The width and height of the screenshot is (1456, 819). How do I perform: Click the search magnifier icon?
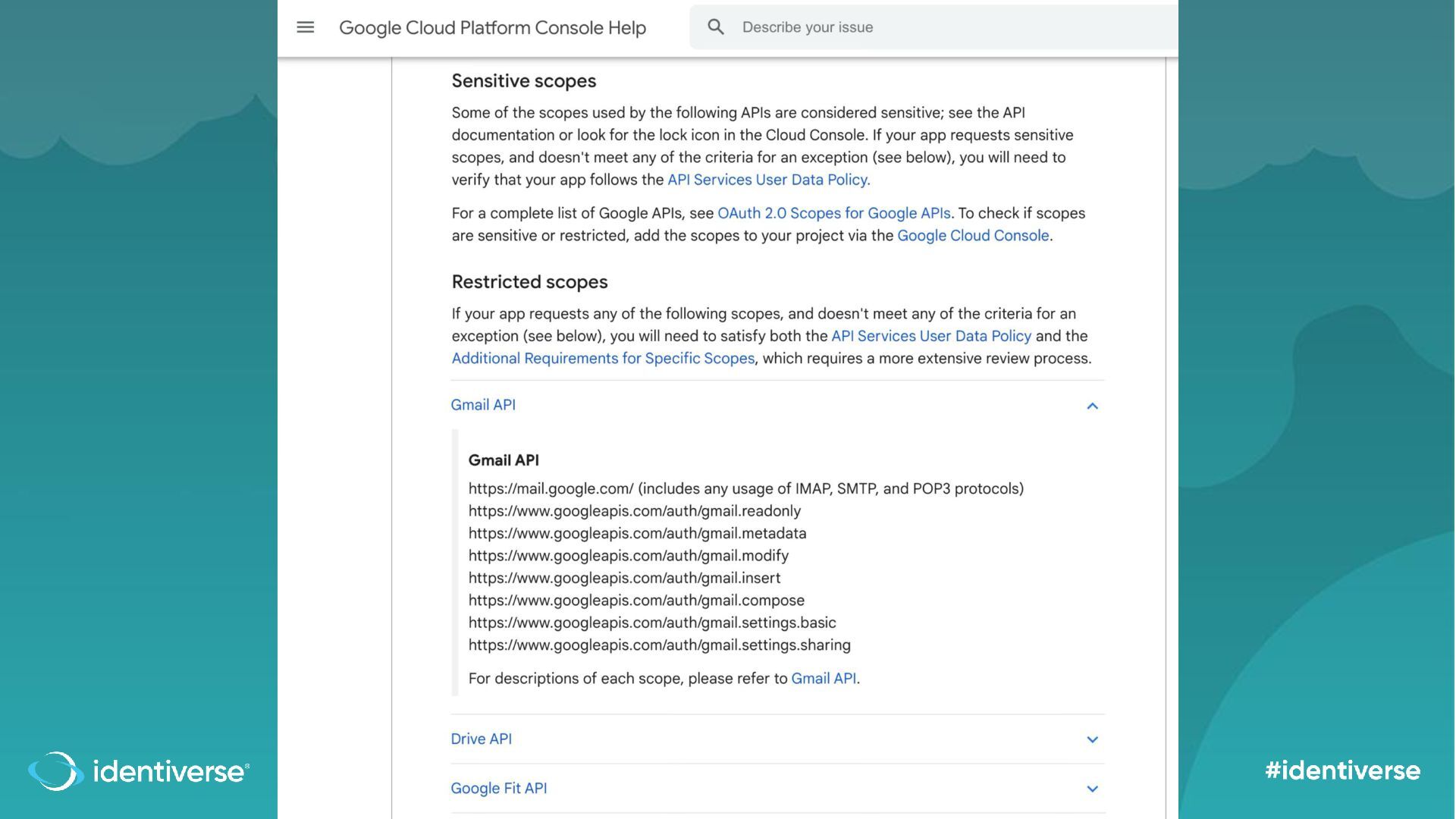pyautogui.click(x=715, y=27)
